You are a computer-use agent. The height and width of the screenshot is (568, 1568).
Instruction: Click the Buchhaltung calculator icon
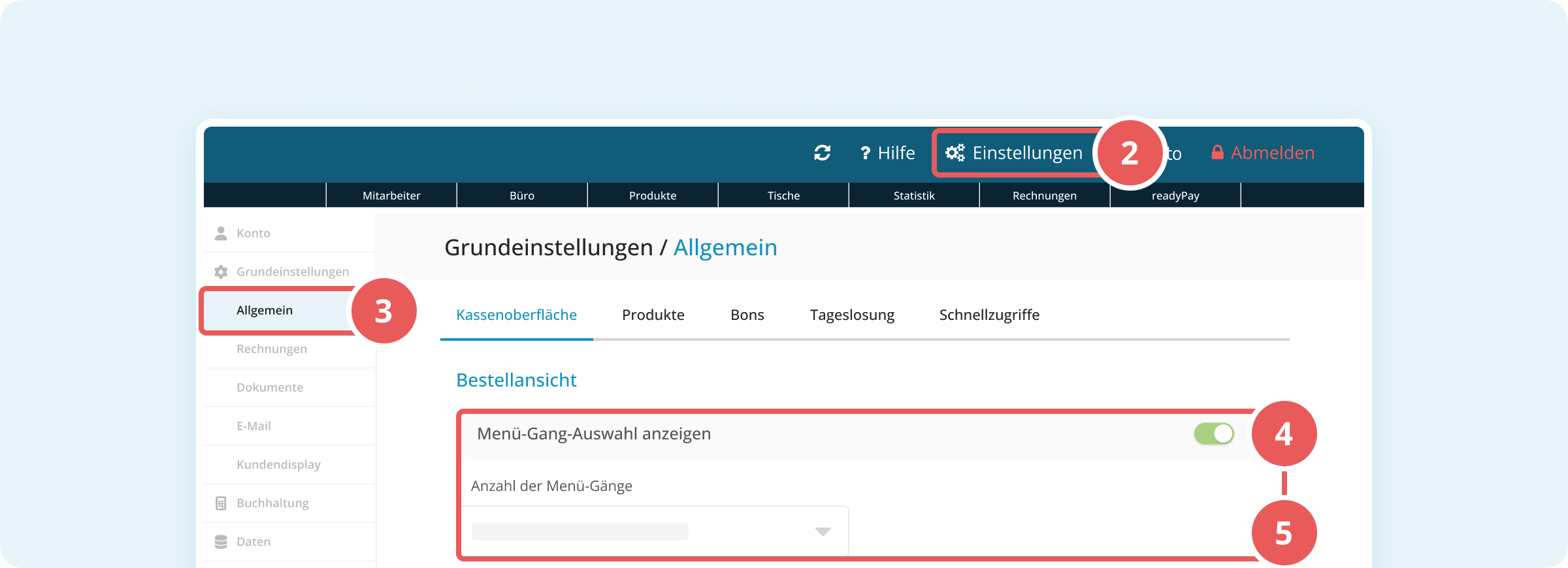click(x=221, y=503)
